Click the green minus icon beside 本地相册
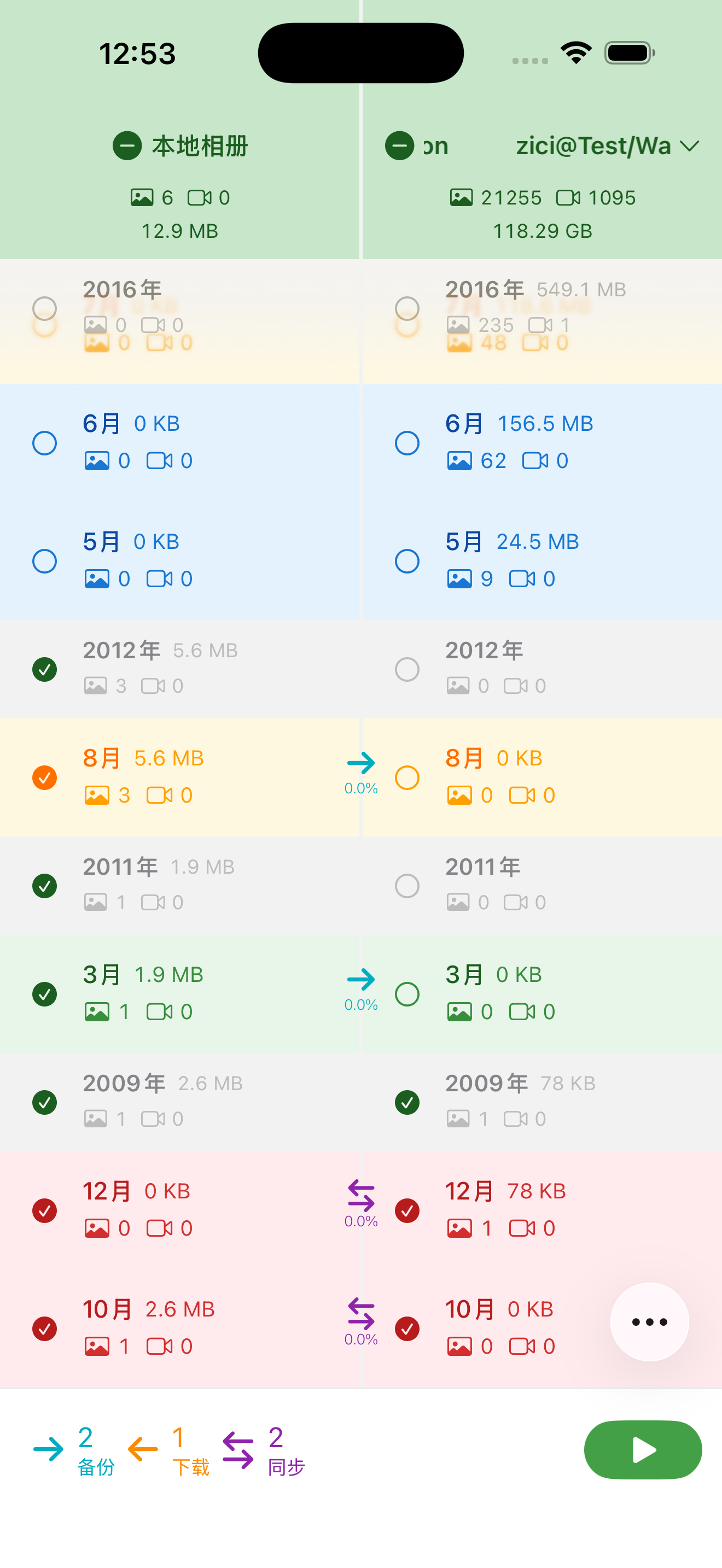 pyautogui.click(x=127, y=146)
